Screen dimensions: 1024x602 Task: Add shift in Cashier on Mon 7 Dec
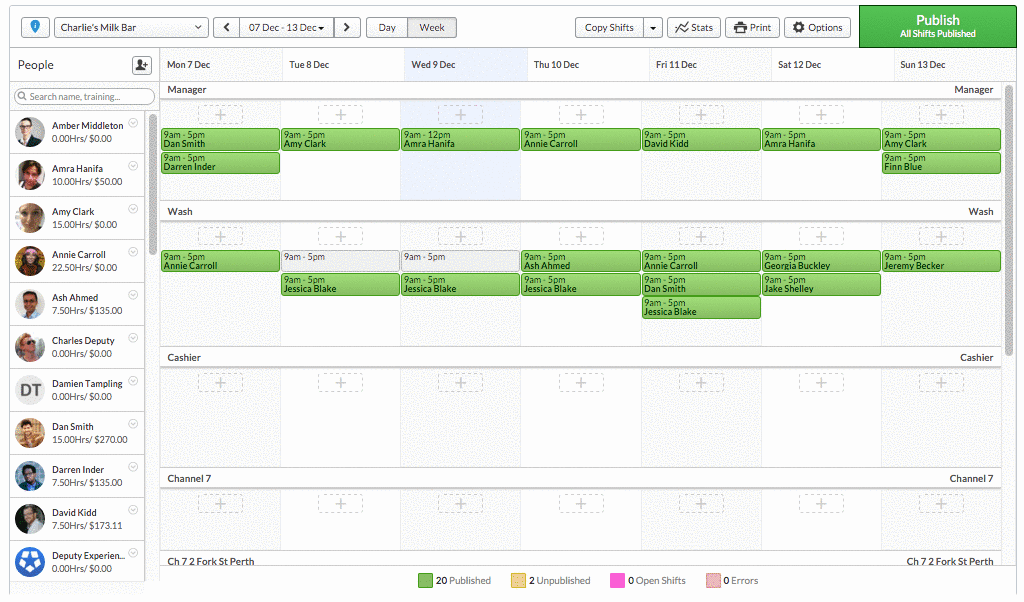[220, 382]
